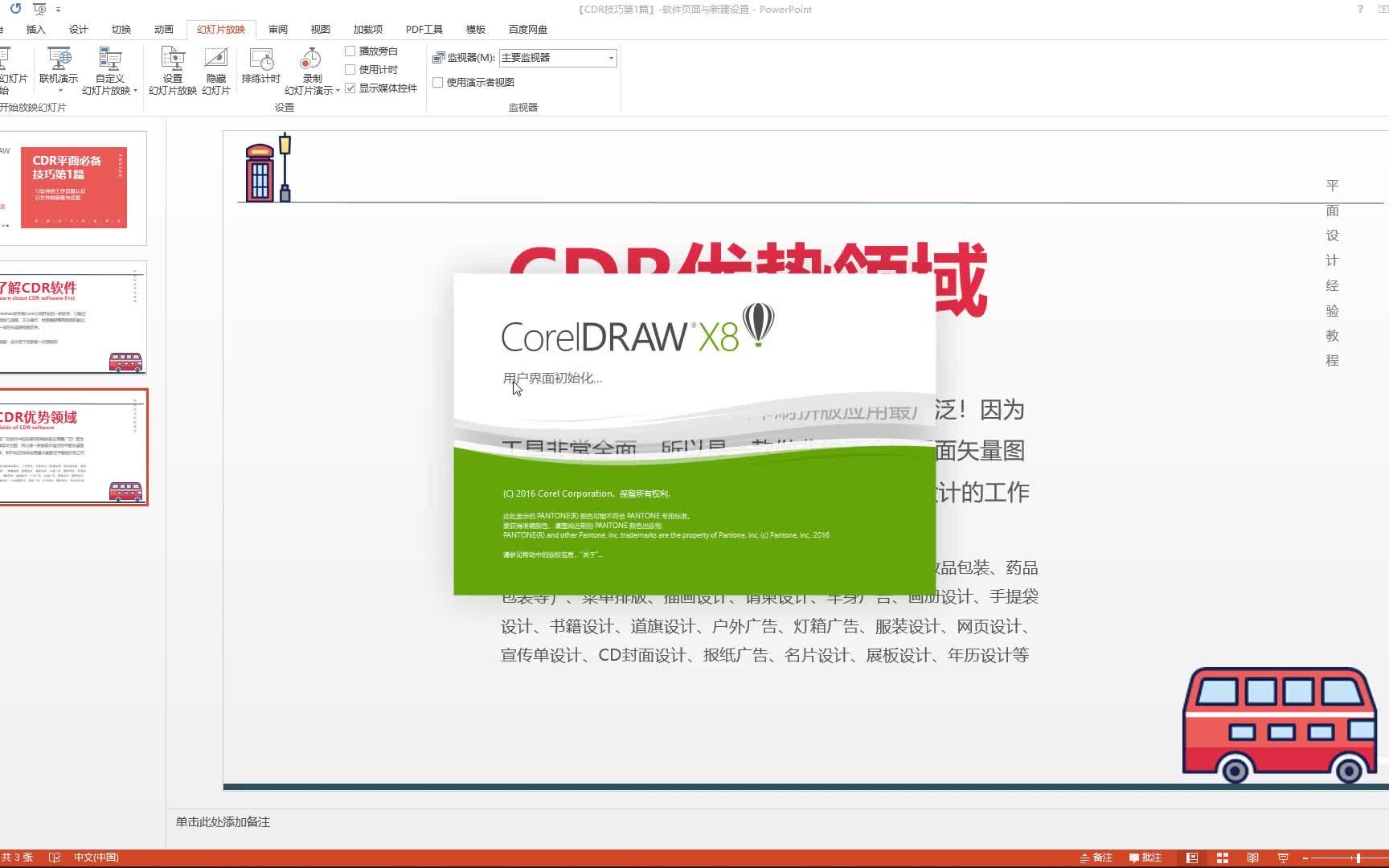Open the 监视器 monitor combo box
Screen dimensions: 1389x868
(x=558, y=58)
